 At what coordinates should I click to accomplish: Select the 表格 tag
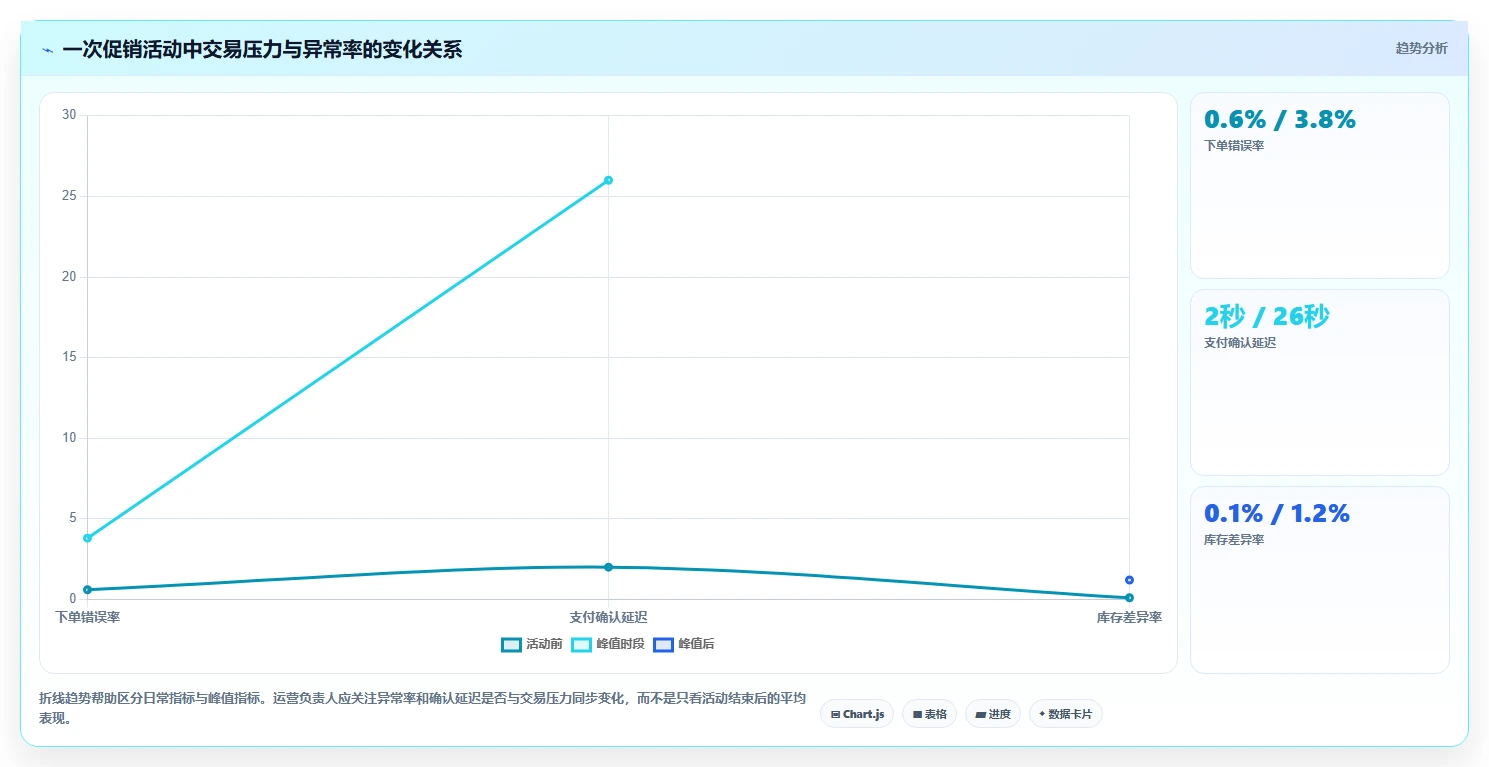[929, 714]
